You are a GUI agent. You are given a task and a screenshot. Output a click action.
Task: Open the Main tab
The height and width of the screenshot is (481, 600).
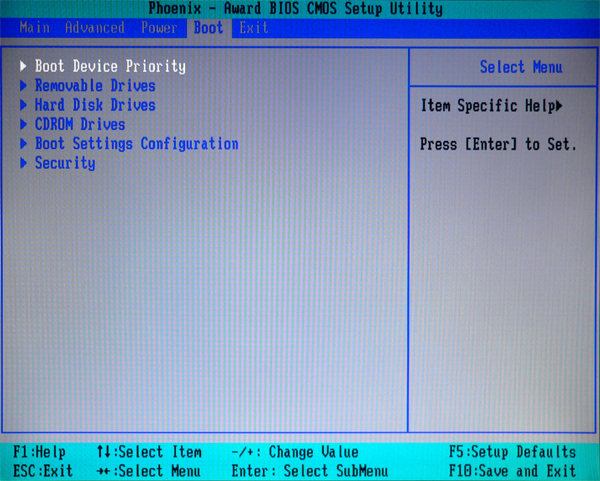[x=34, y=28]
